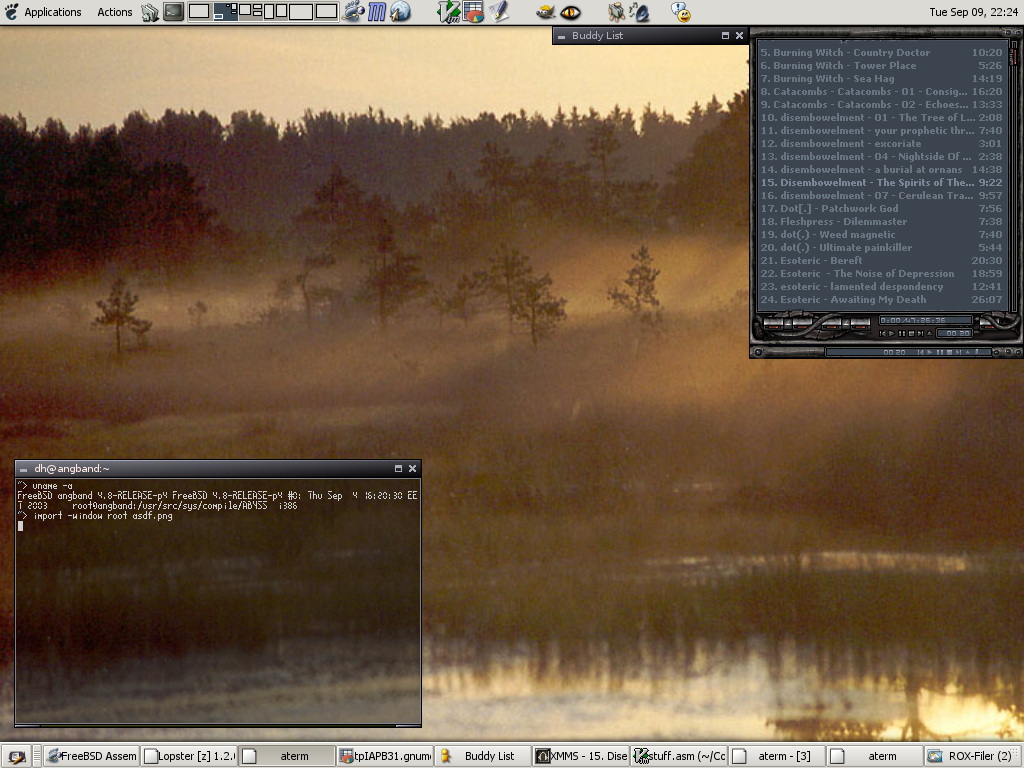Viewport: 1024px width, 768px height.
Task: Click the show desktop icon in taskbar
Action: (17, 756)
